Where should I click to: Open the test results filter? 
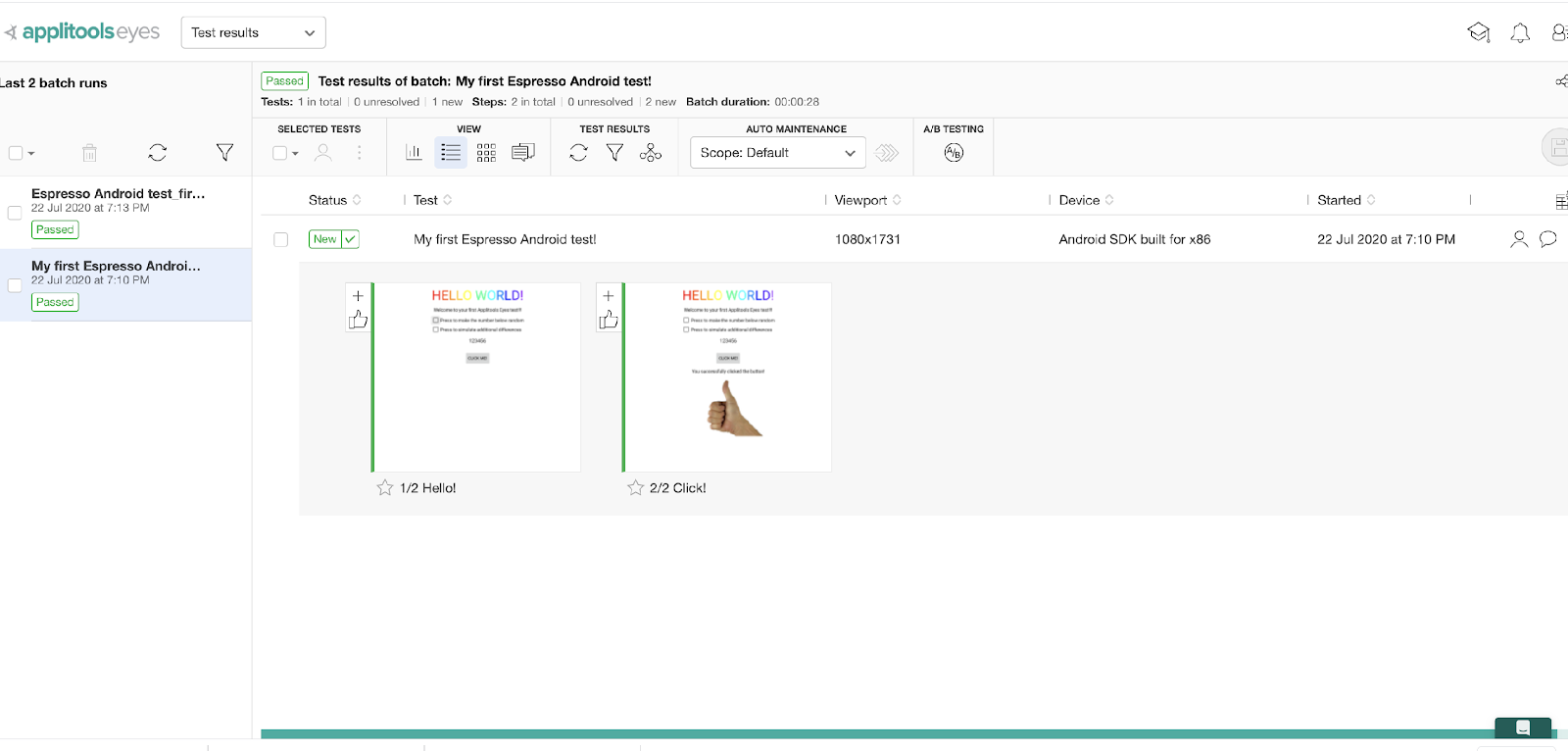pyautogui.click(x=614, y=153)
